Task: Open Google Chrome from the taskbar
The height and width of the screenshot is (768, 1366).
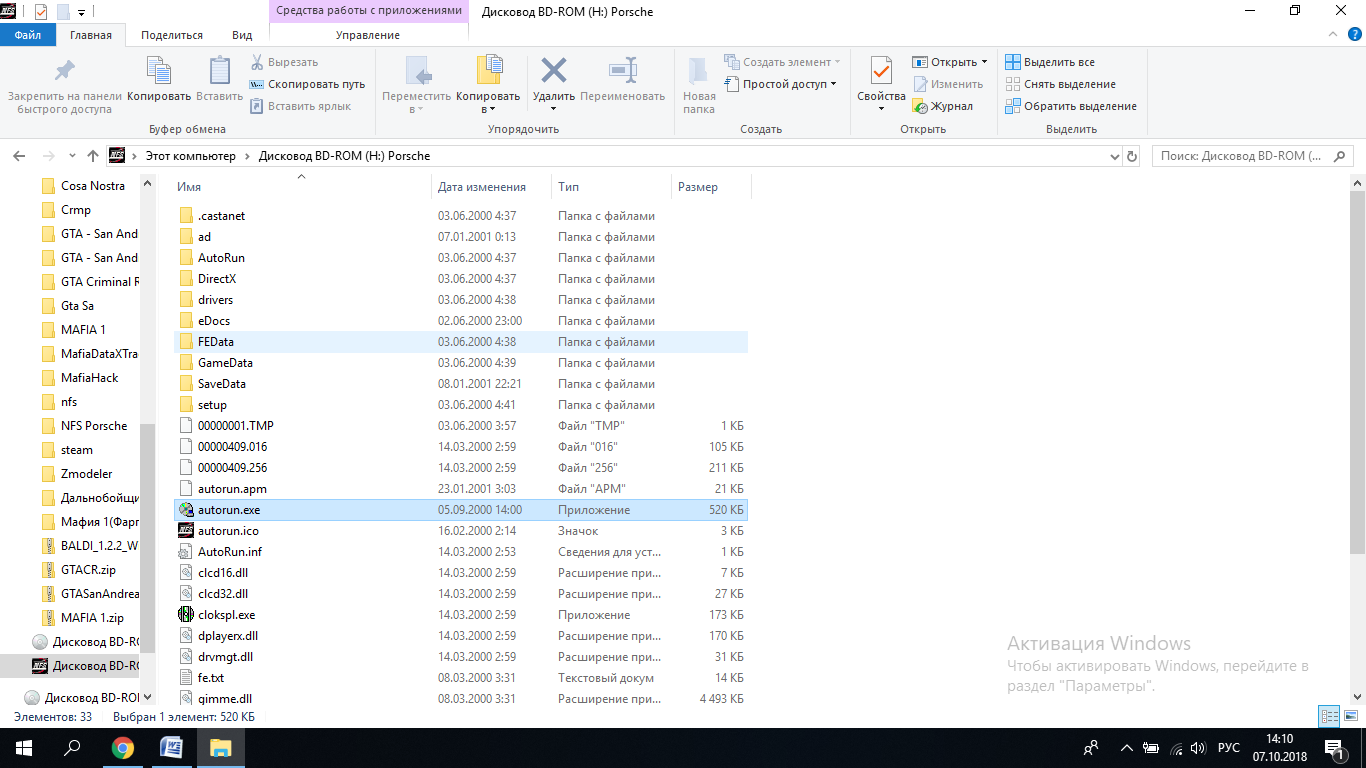Action: 123,748
